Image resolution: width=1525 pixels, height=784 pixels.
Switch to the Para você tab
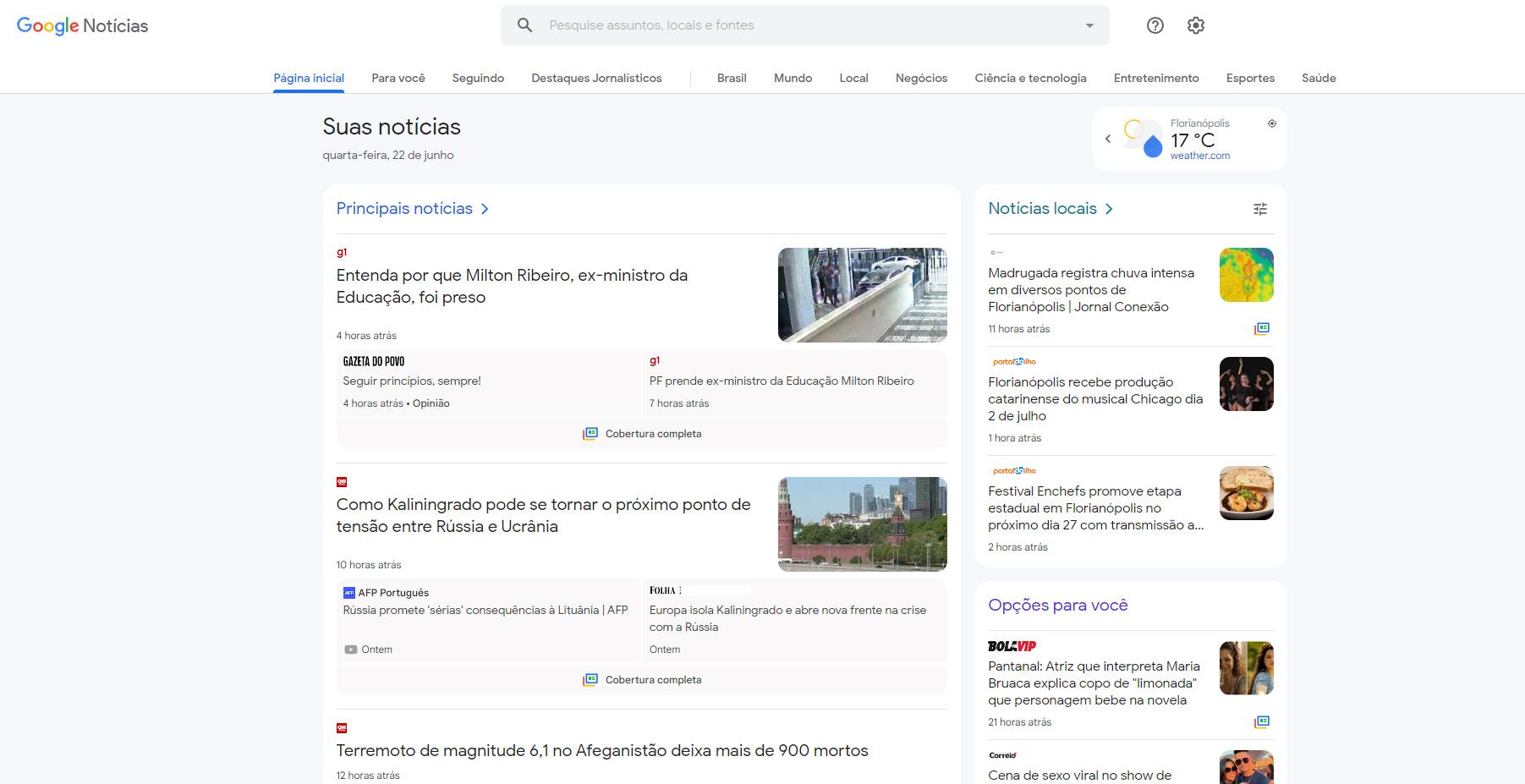click(x=398, y=78)
